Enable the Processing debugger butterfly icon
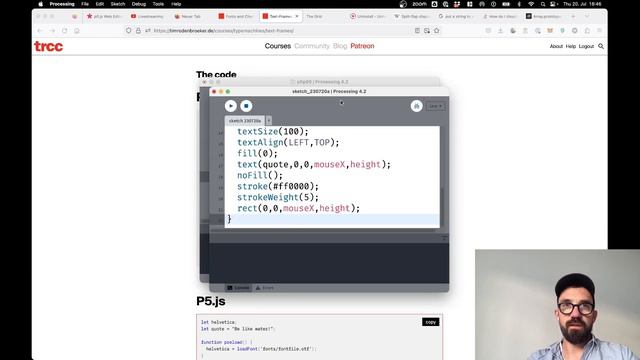 point(416,106)
